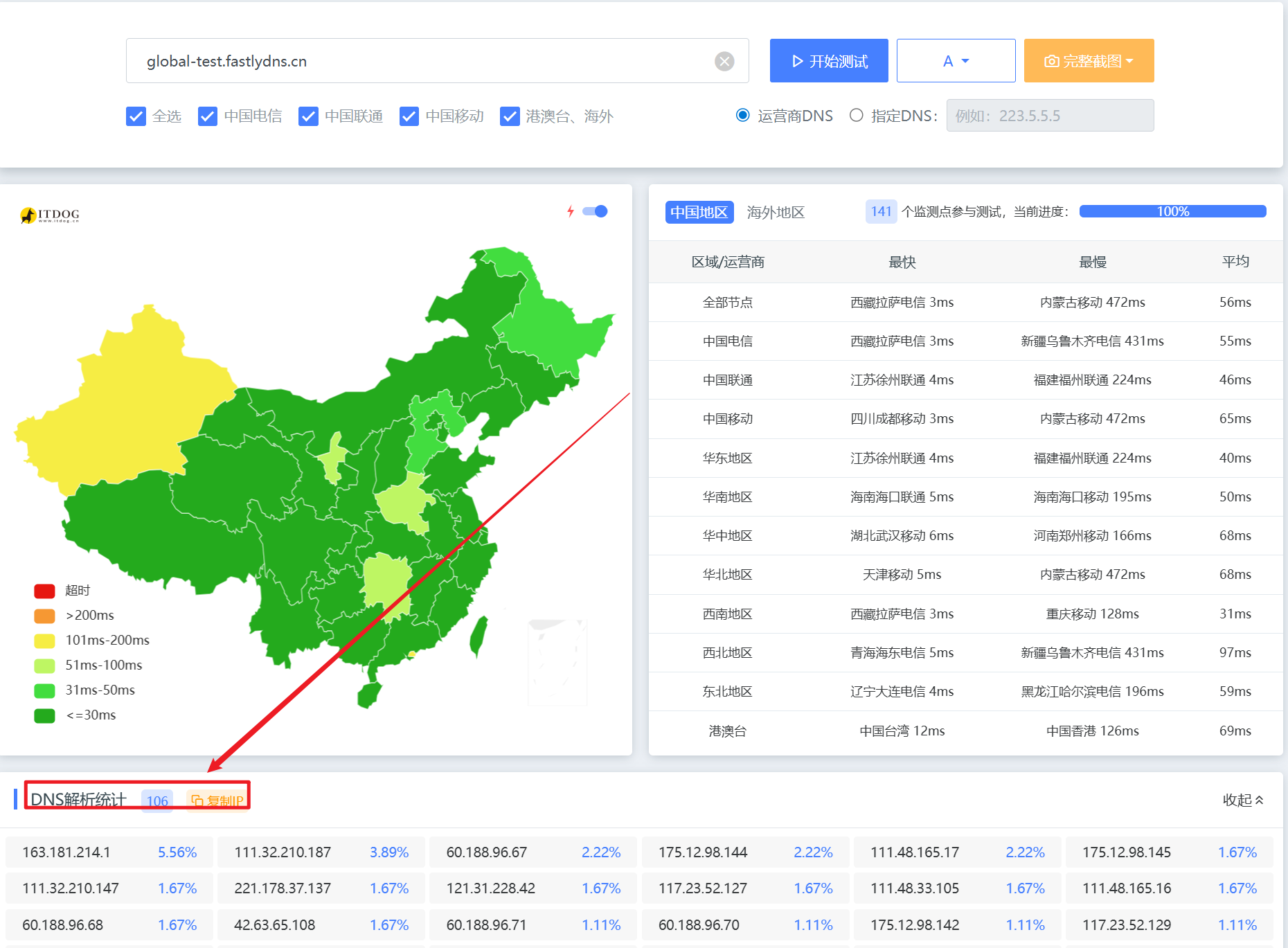Click the IP 117.23.52.129 entry
The width and height of the screenshot is (1288, 948).
click(x=1170, y=925)
